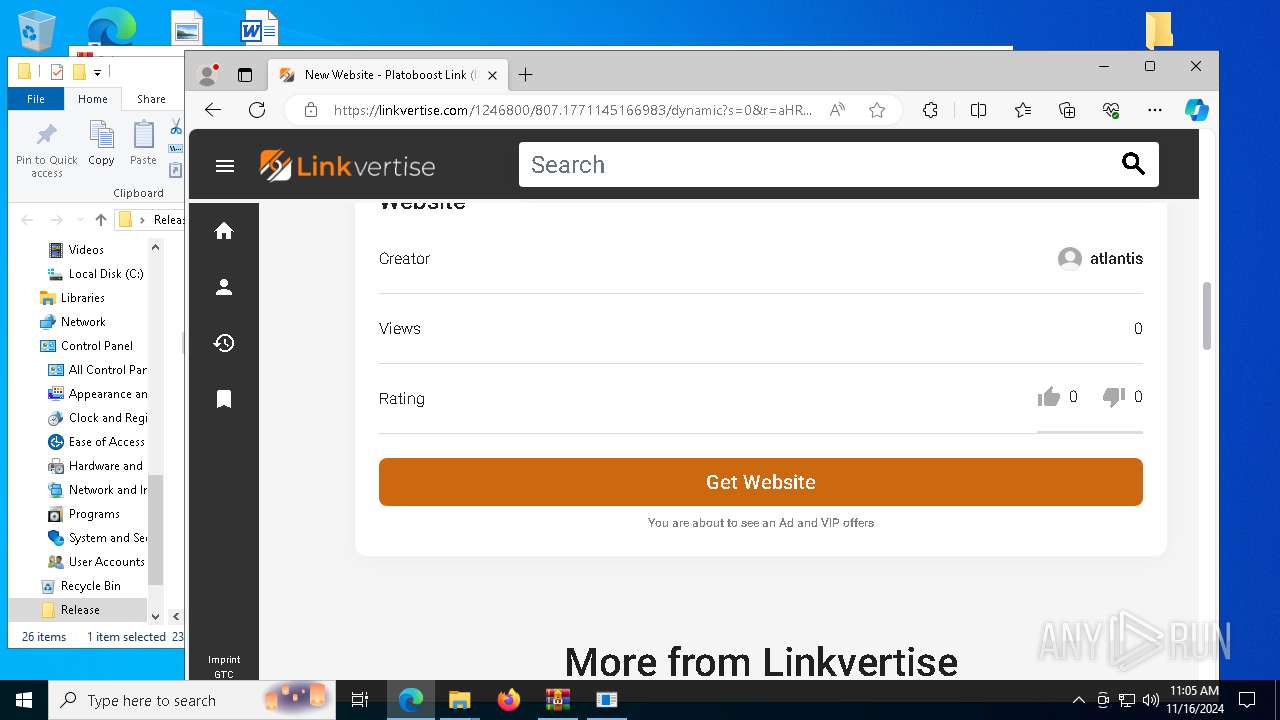Open Firefox from taskbar
The width and height of the screenshot is (1280, 720).
point(509,700)
